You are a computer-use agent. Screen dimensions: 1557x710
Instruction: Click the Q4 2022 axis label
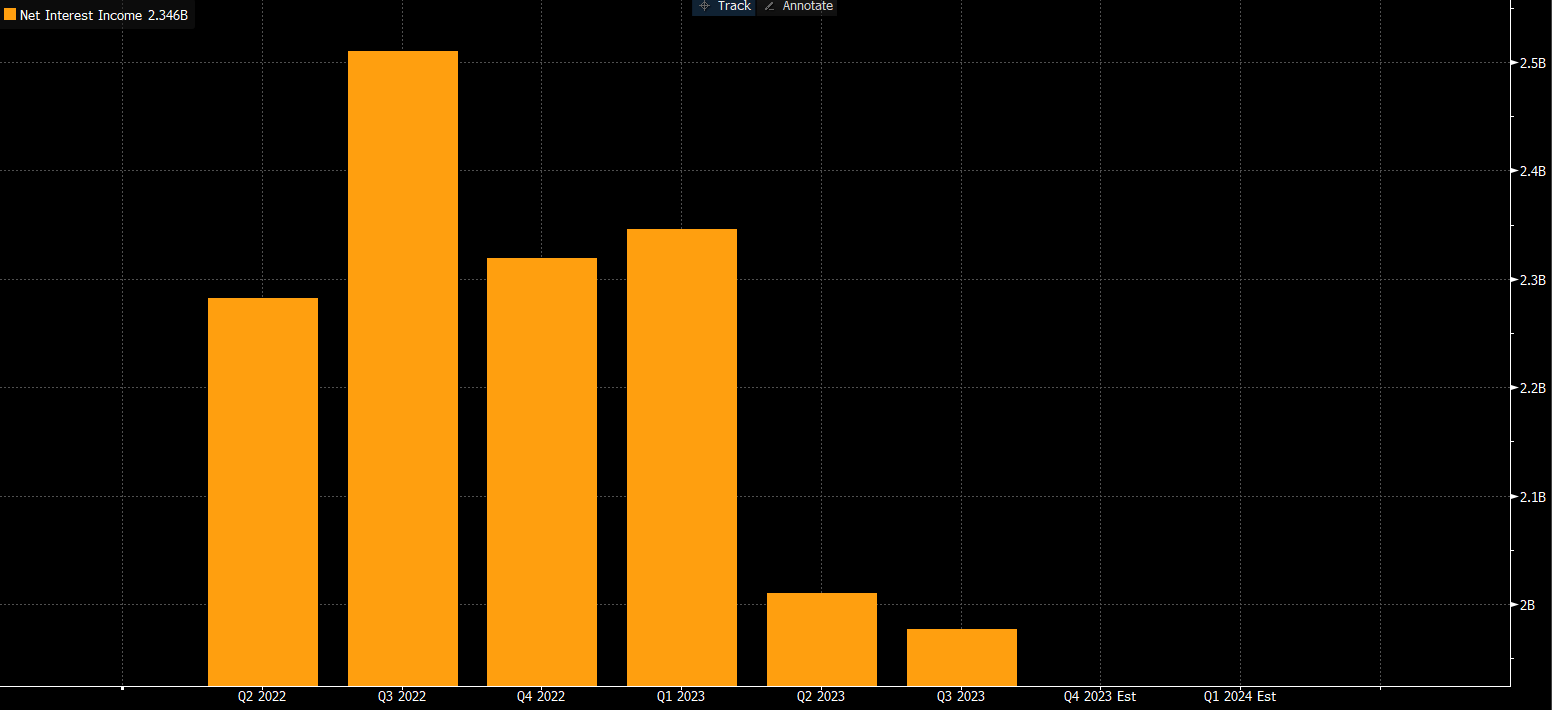(x=541, y=696)
